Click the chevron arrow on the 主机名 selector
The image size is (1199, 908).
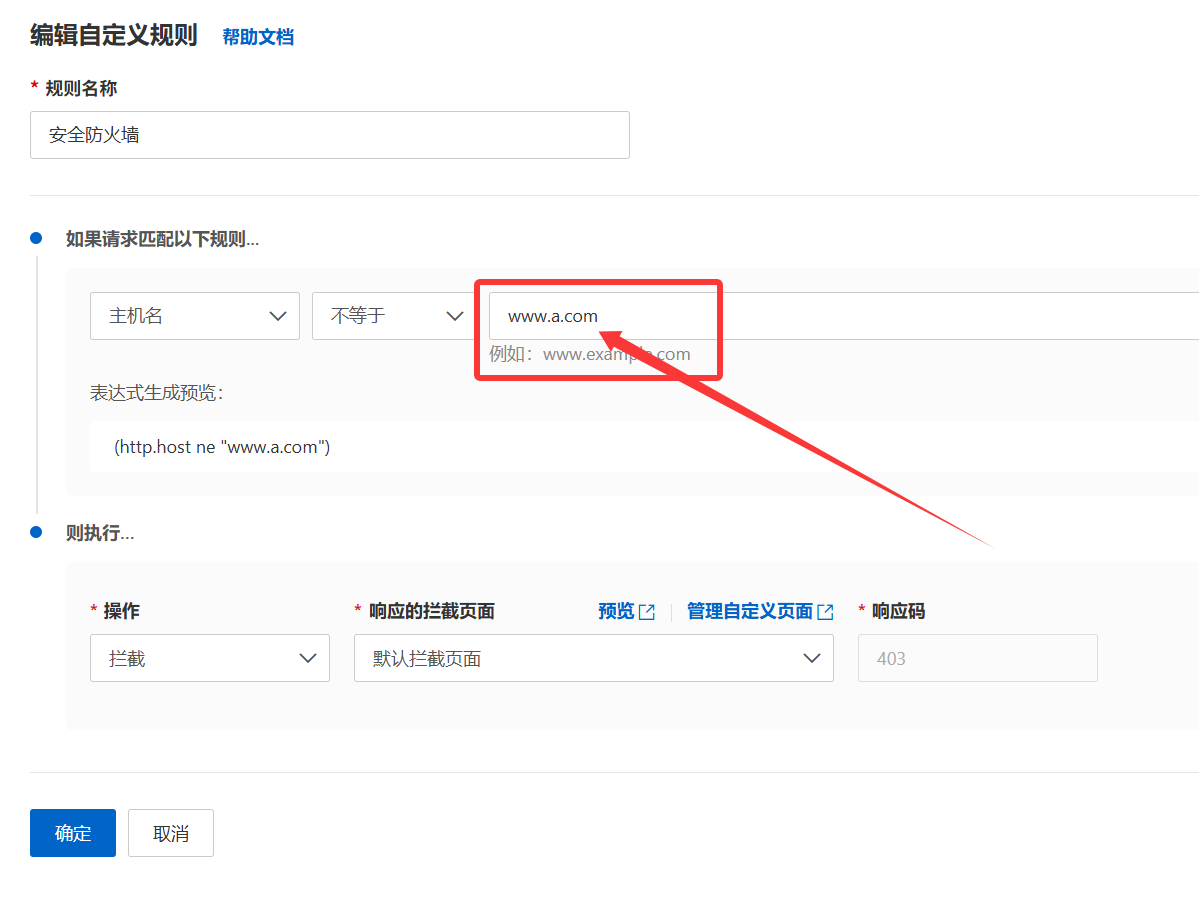[279, 315]
